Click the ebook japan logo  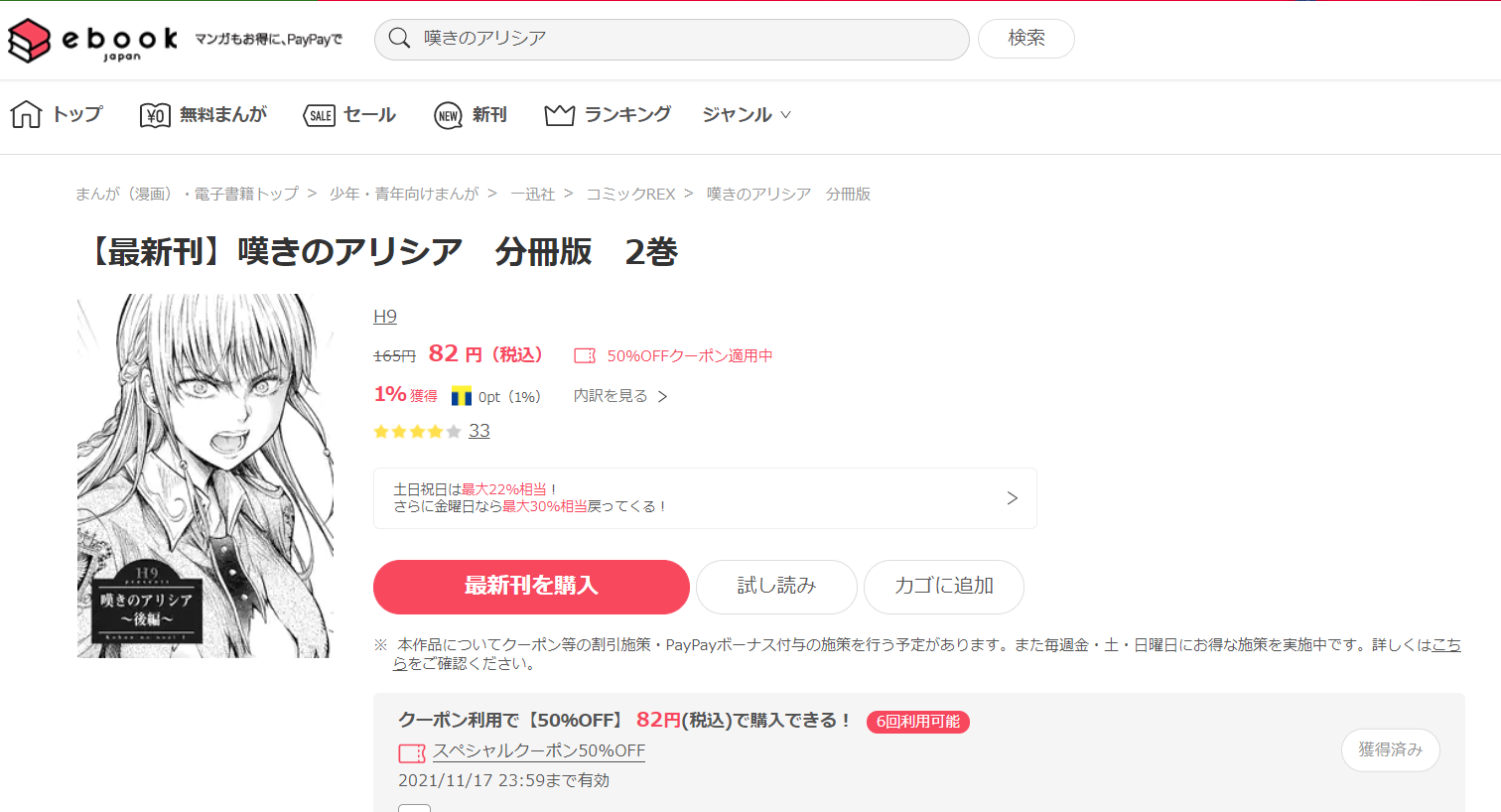coord(92,41)
